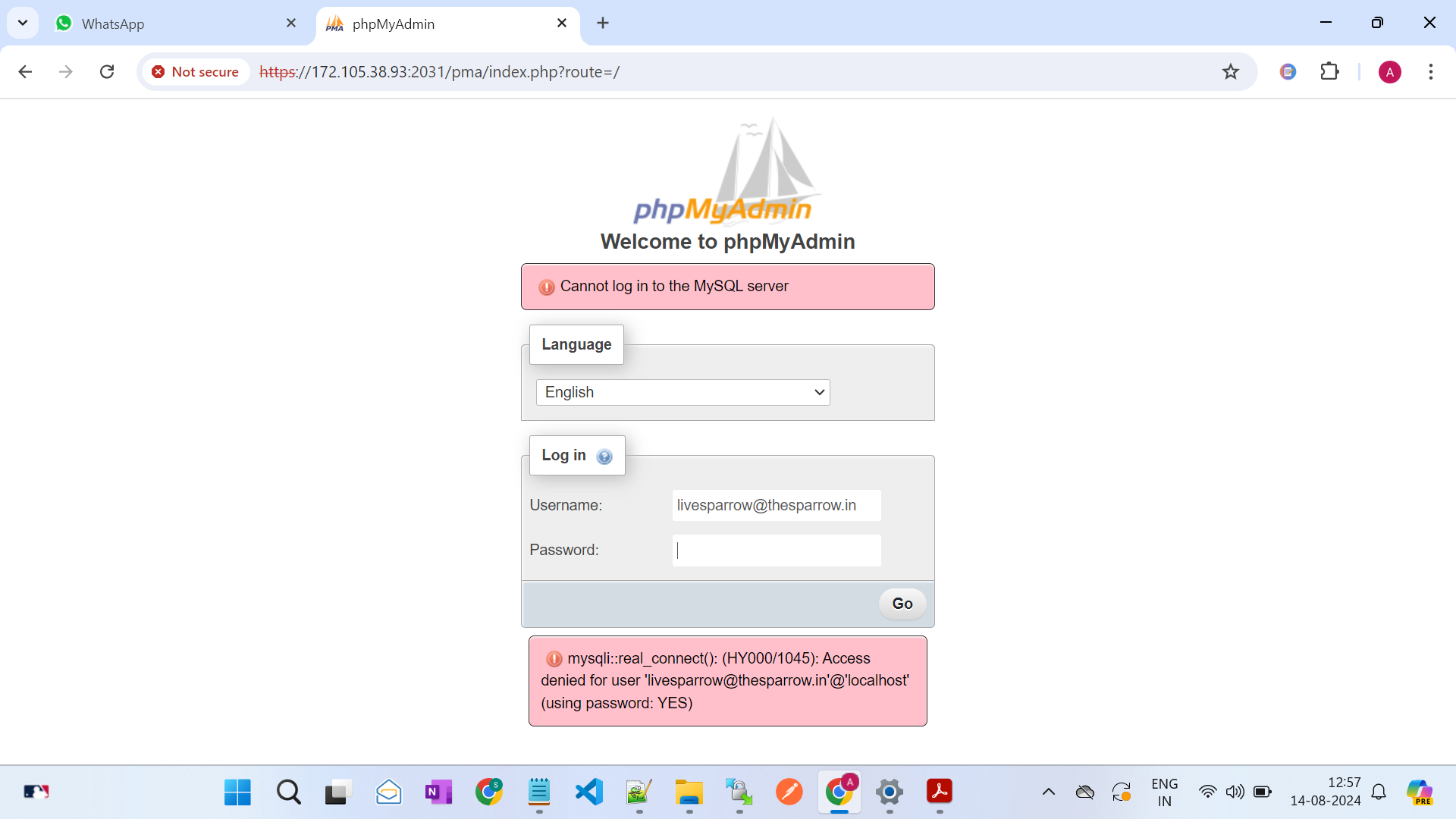Click into the Password field
Viewport: 1456px width, 819px height.
click(777, 551)
